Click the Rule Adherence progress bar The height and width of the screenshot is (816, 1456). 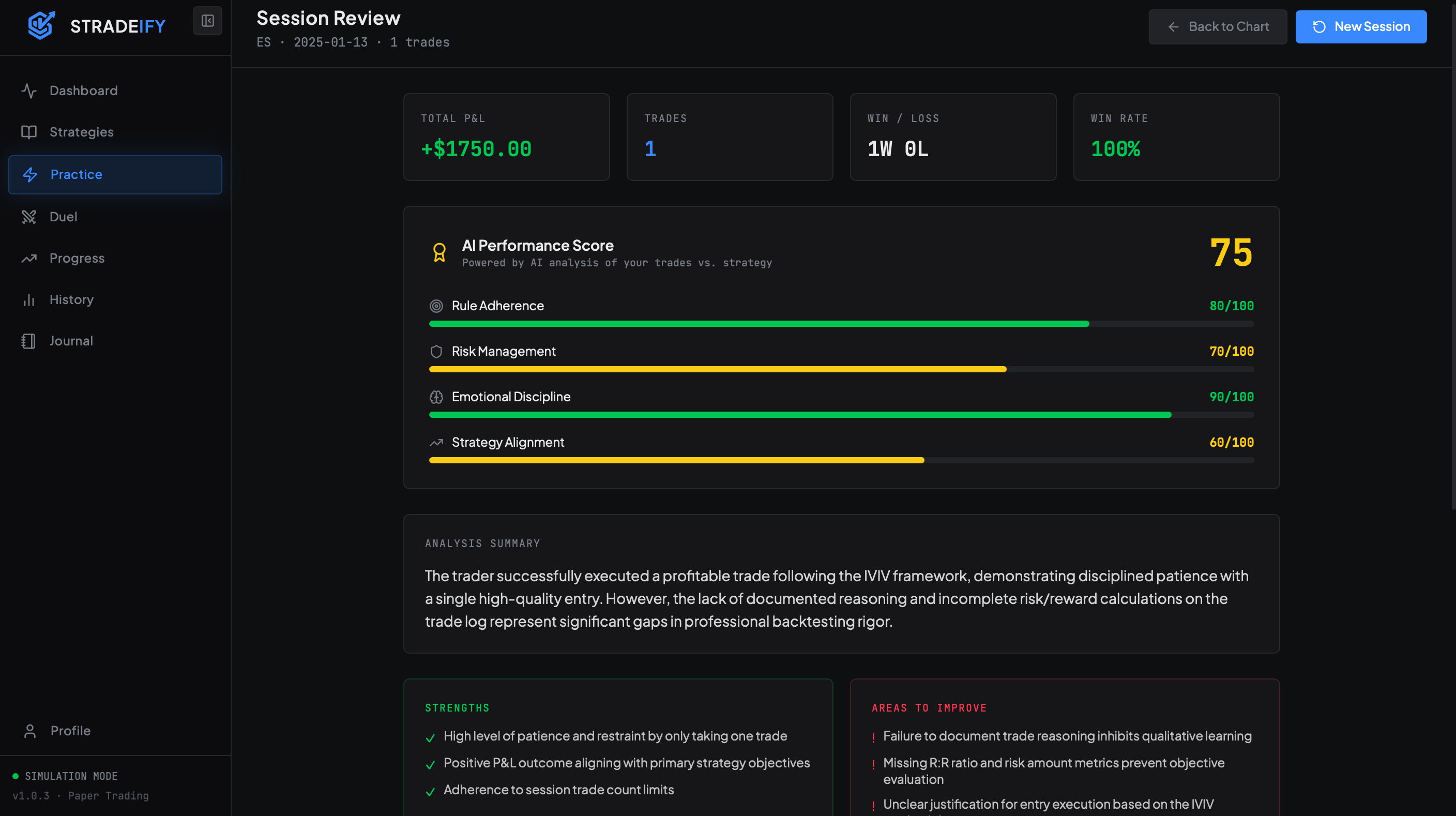coord(841,324)
